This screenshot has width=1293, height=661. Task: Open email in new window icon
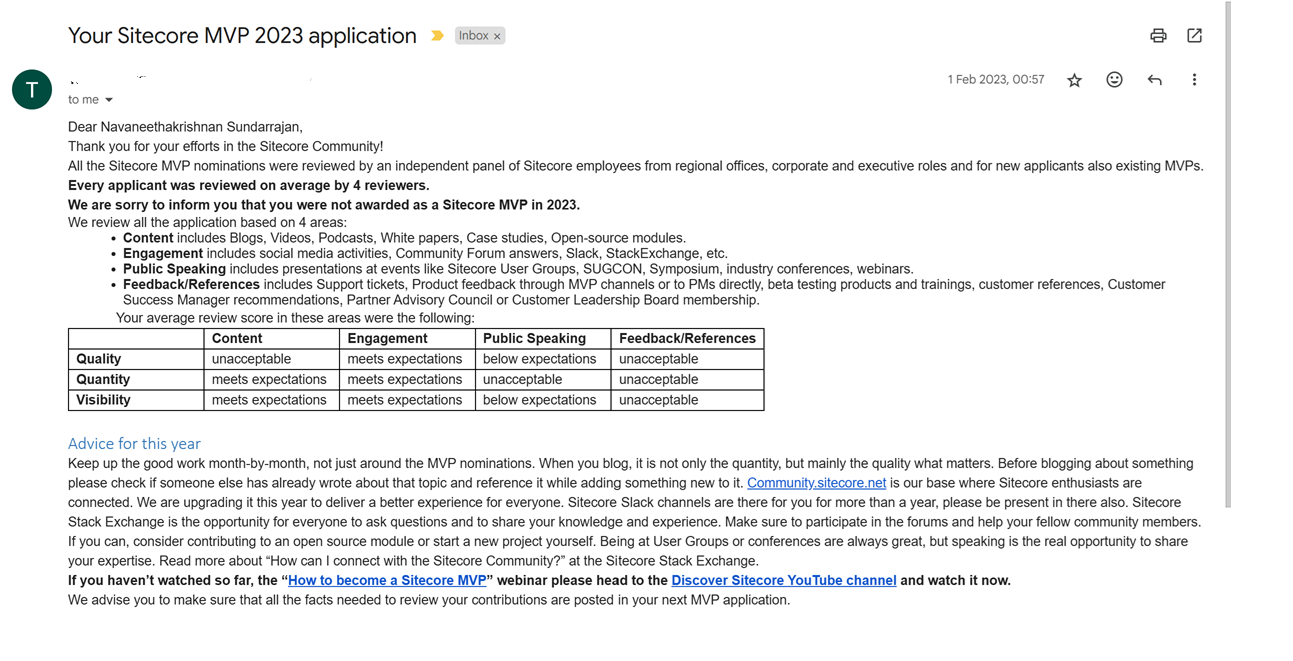tap(1194, 36)
